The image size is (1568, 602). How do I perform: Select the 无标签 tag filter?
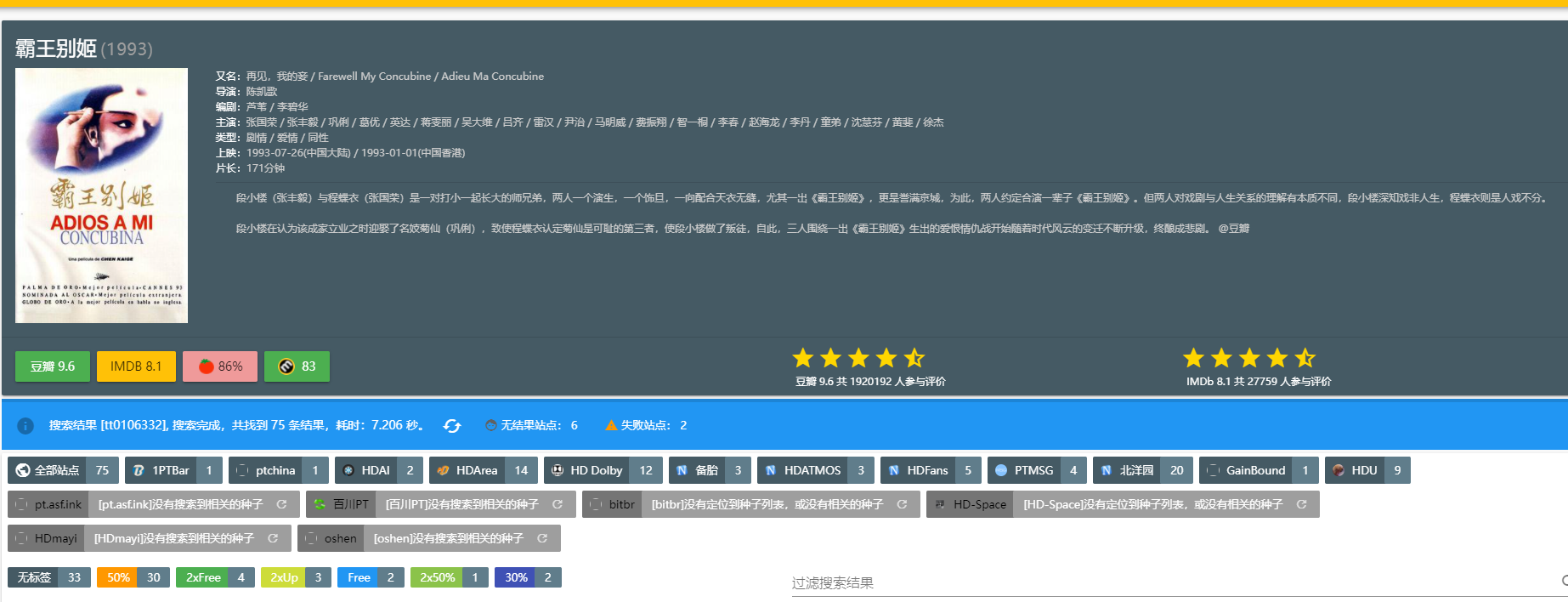(x=49, y=577)
